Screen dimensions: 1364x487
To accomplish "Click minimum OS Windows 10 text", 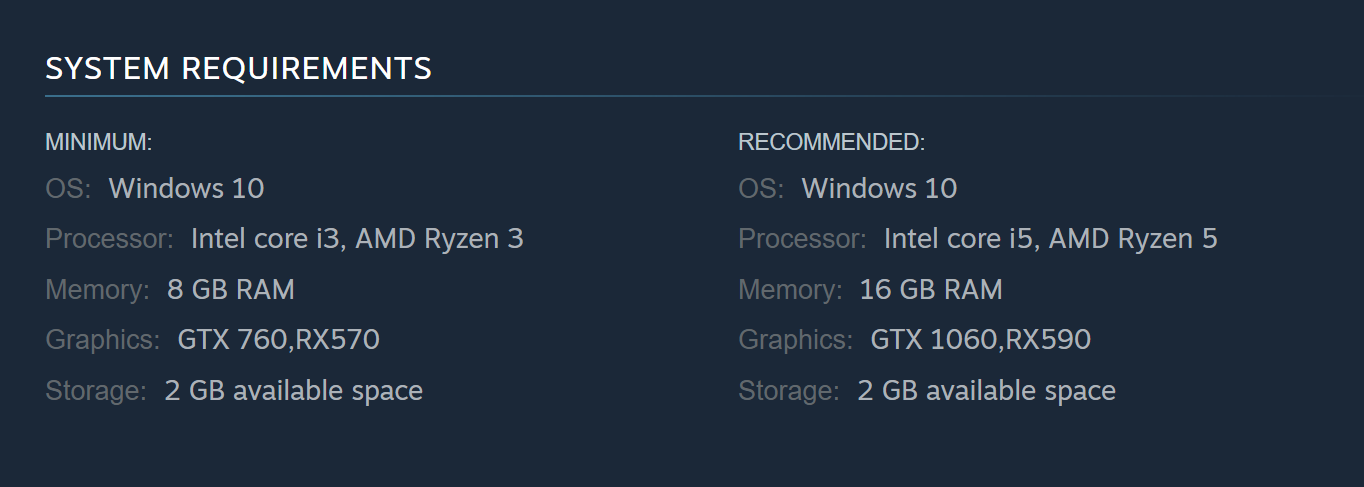I will point(186,188).
